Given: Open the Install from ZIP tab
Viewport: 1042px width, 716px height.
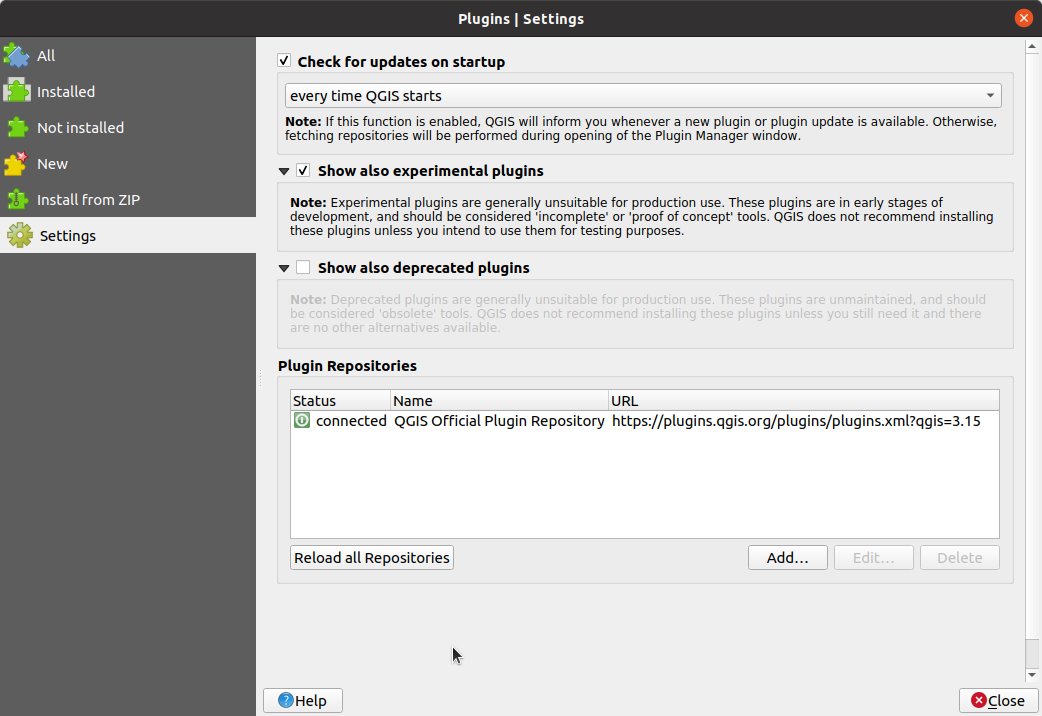Looking at the screenshot, I should (x=128, y=199).
